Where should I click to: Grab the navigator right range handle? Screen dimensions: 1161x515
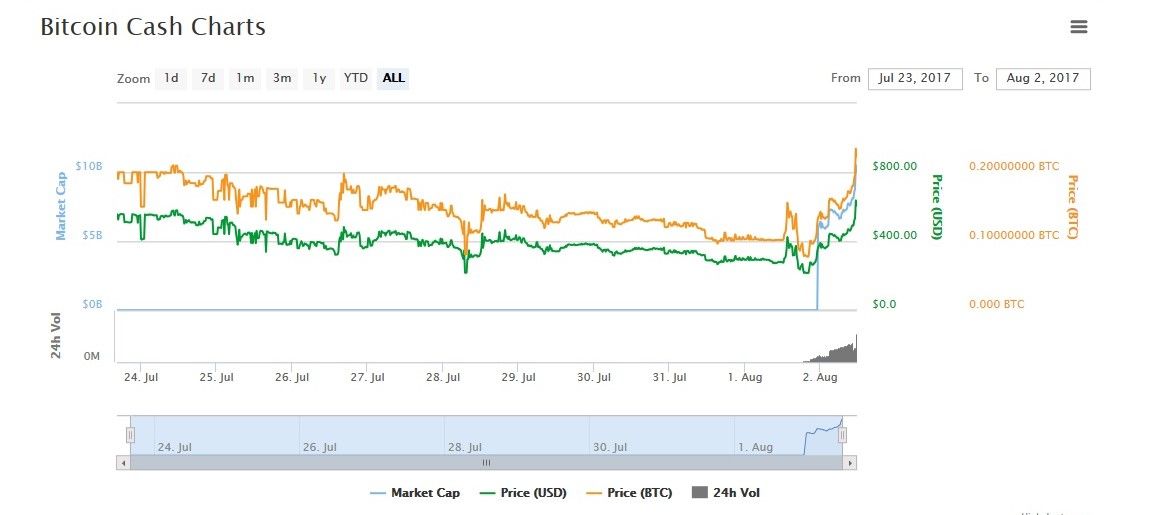tap(842, 434)
